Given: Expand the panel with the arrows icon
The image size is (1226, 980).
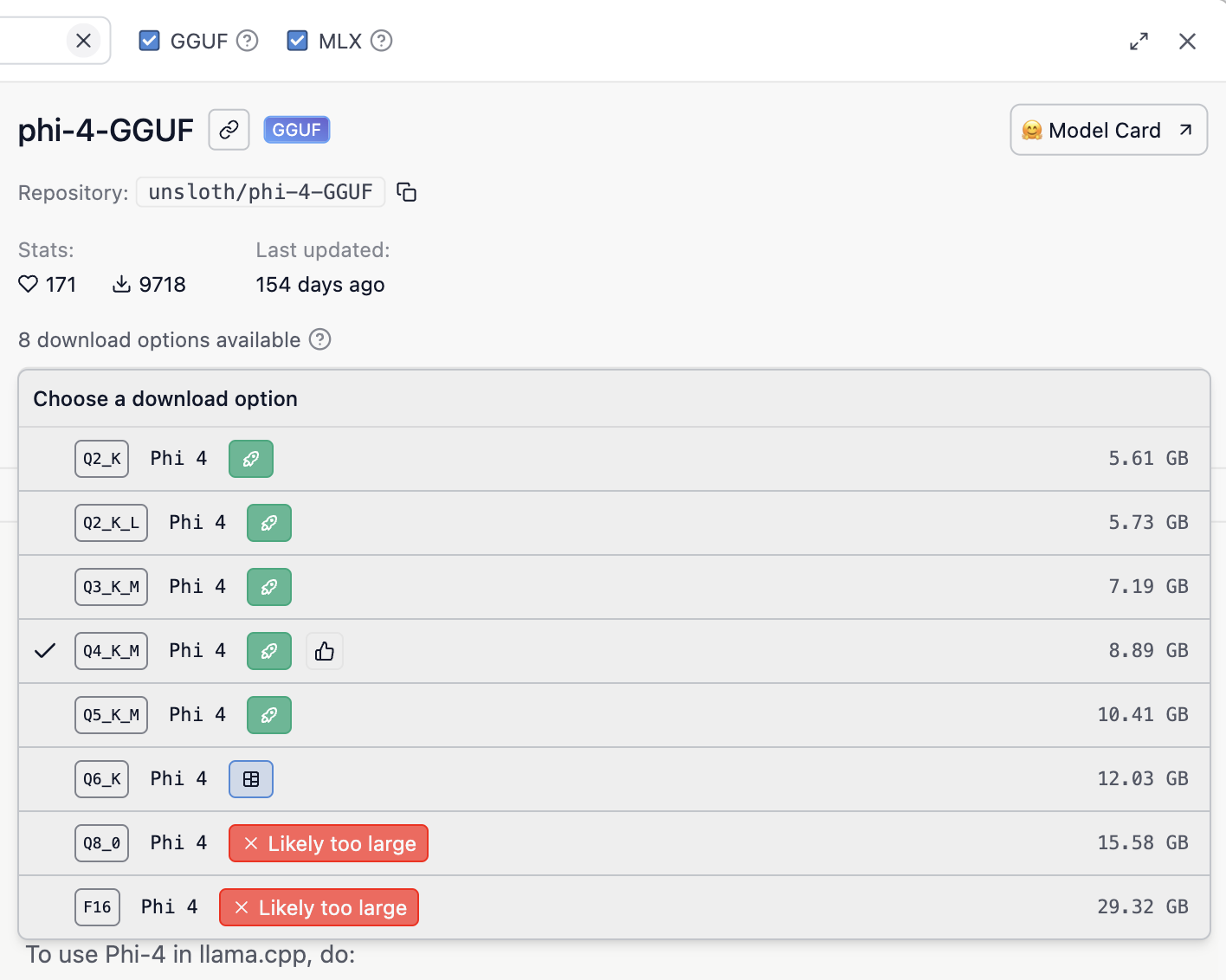Looking at the screenshot, I should pyautogui.click(x=1139, y=42).
